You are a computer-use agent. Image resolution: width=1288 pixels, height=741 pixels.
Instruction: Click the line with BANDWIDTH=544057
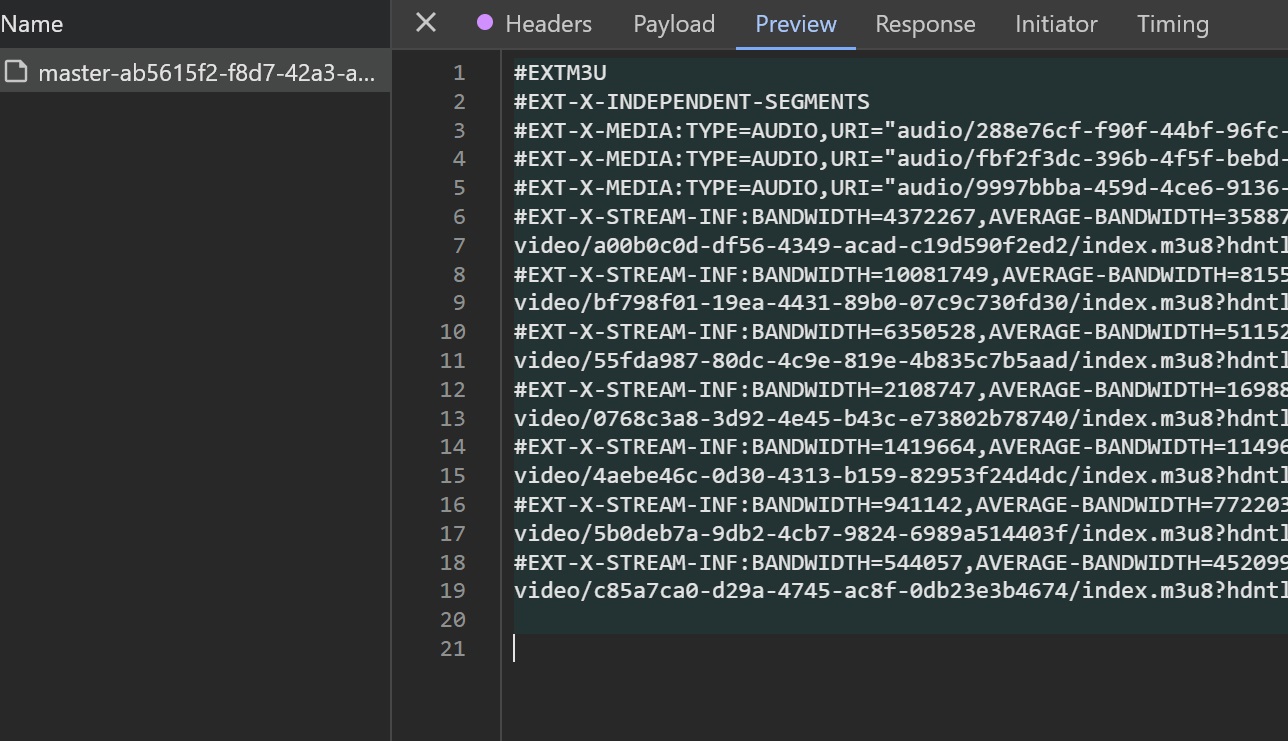pyautogui.click(x=900, y=562)
